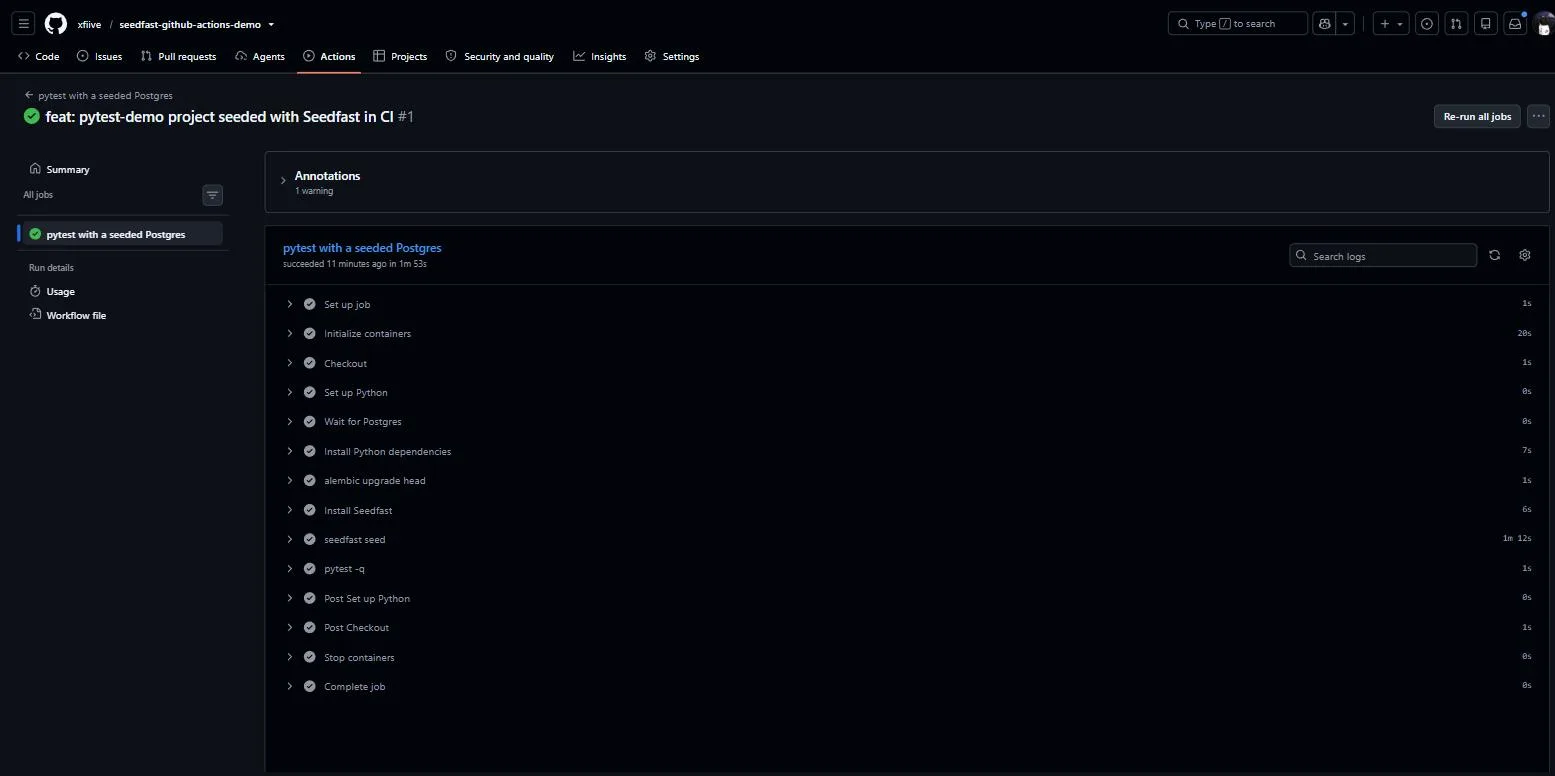Open the Copilot dropdown arrow
This screenshot has width=1555, height=776.
(1346, 24)
